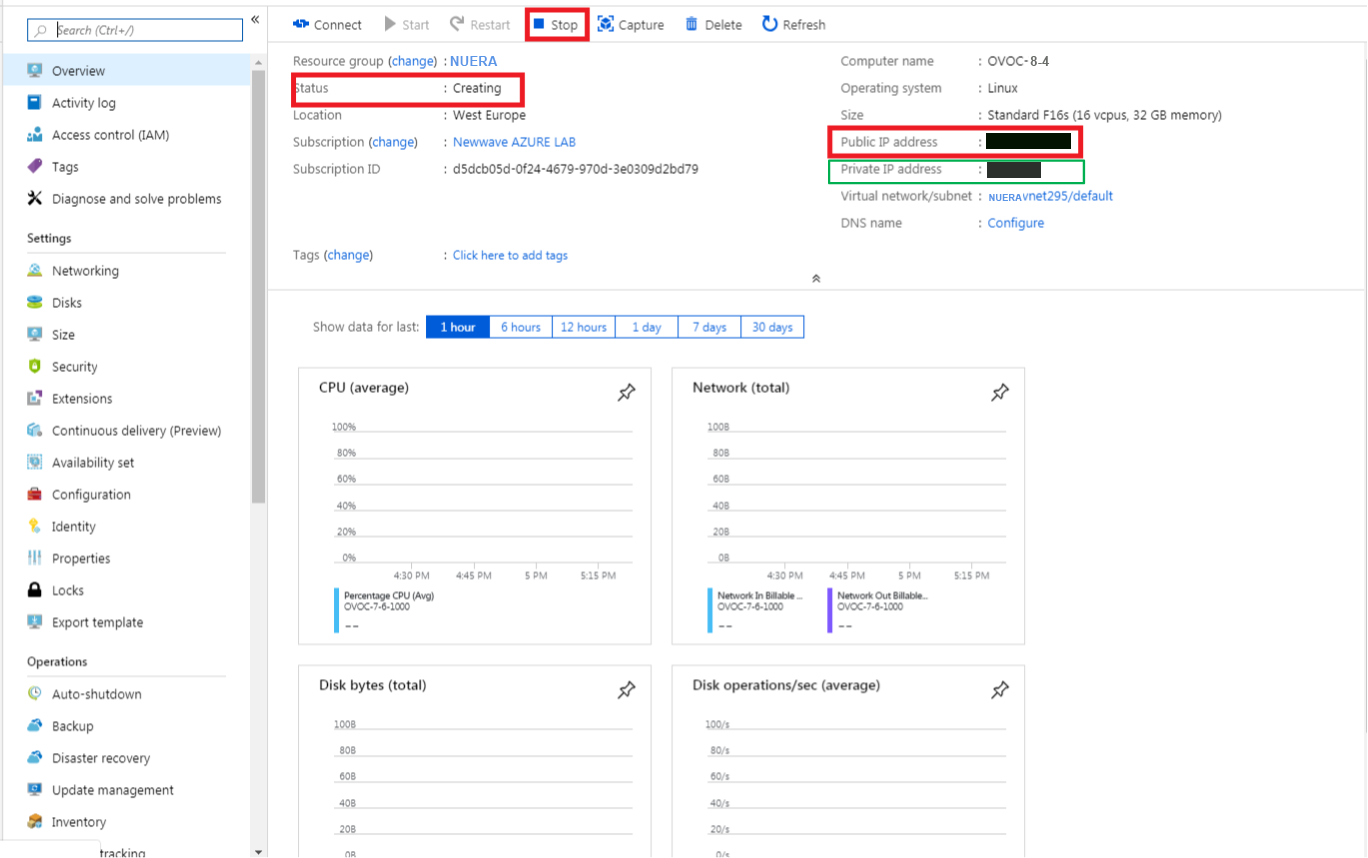Pin the Disk operations/sec chart

coord(999,690)
